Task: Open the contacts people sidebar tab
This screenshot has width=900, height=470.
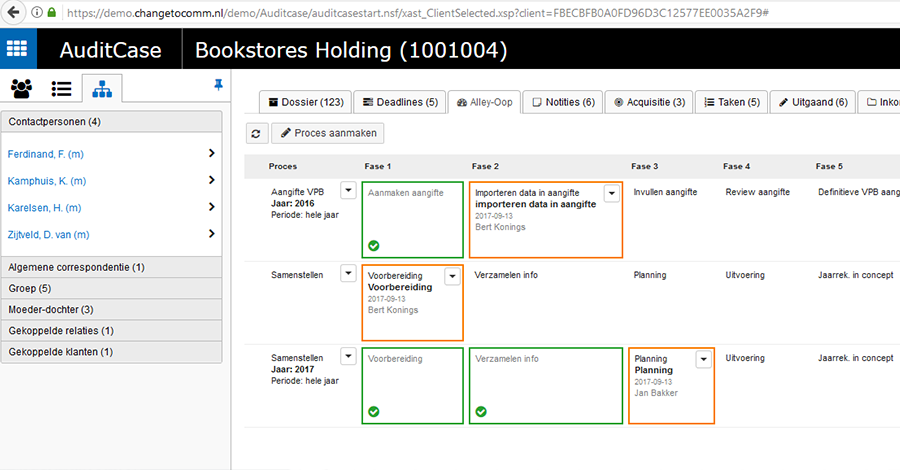Action: (x=21, y=88)
